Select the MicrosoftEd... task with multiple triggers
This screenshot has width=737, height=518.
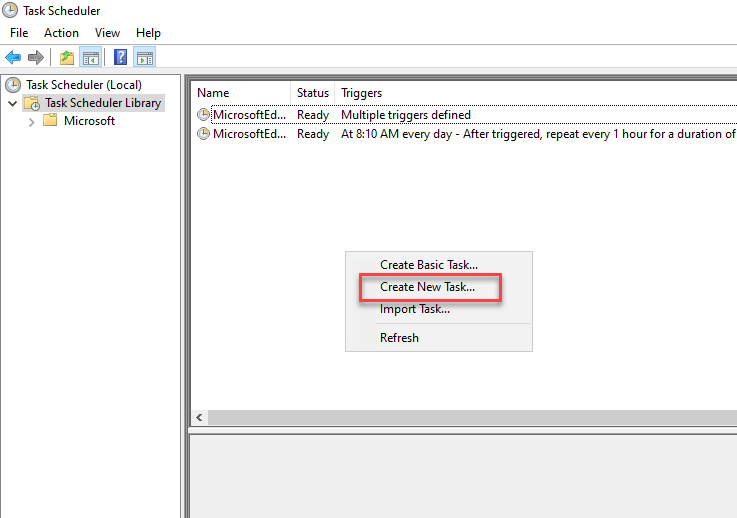(249, 115)
